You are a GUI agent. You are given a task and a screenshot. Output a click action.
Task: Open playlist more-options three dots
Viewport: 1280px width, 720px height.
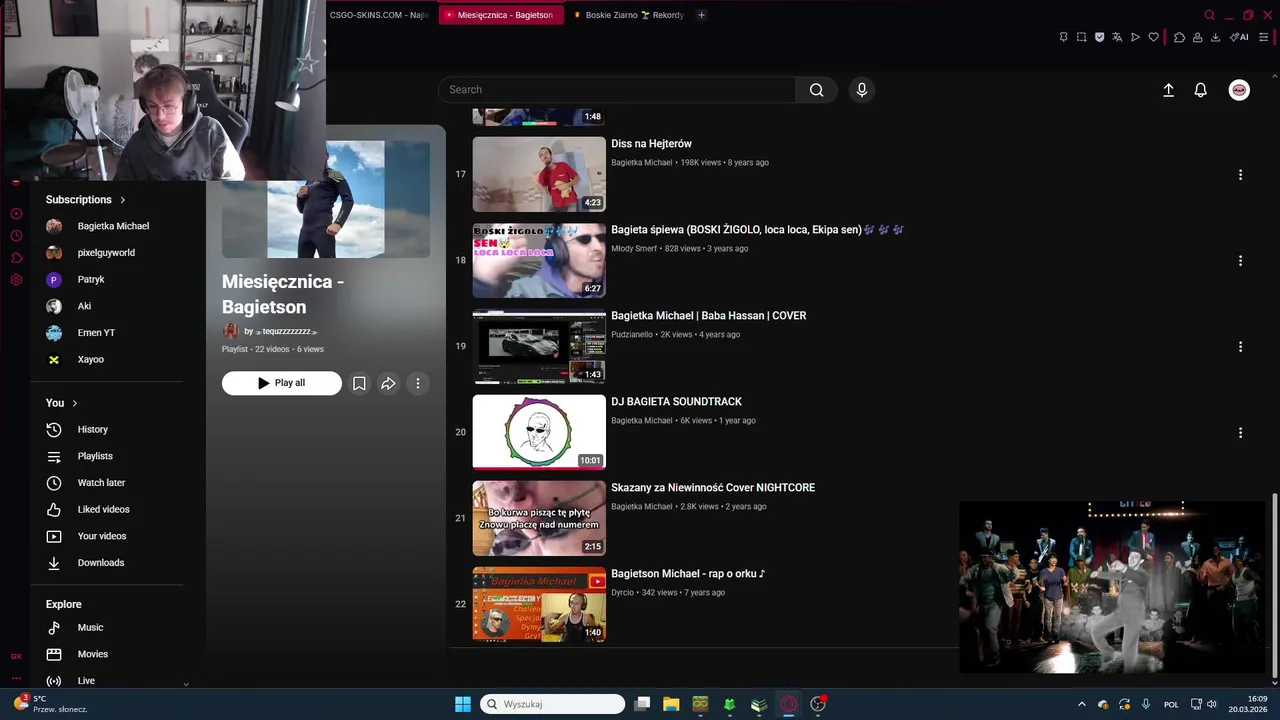(x=418, y=383)
